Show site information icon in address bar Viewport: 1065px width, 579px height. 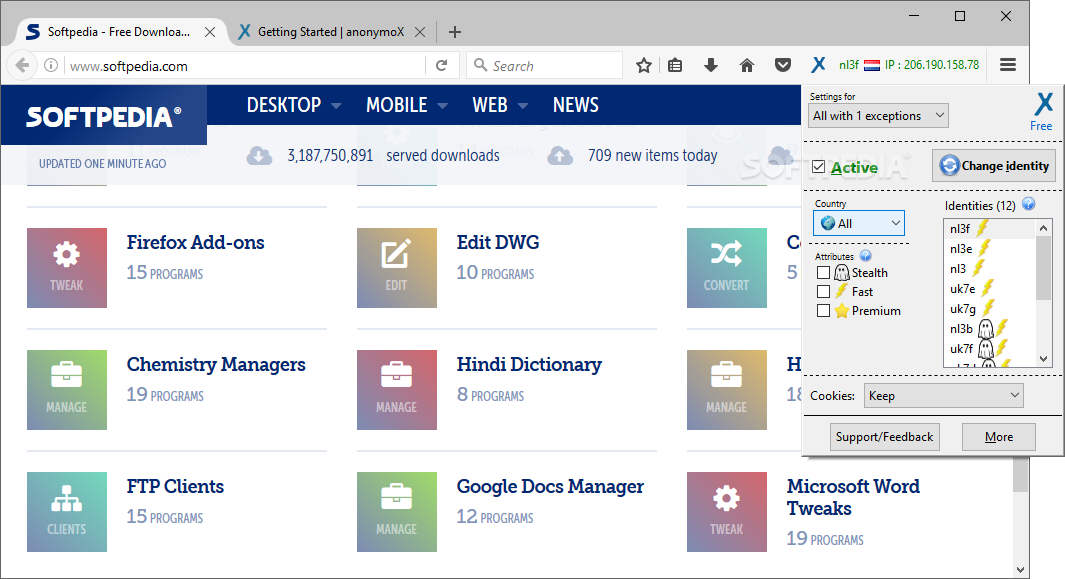point(51,65)
